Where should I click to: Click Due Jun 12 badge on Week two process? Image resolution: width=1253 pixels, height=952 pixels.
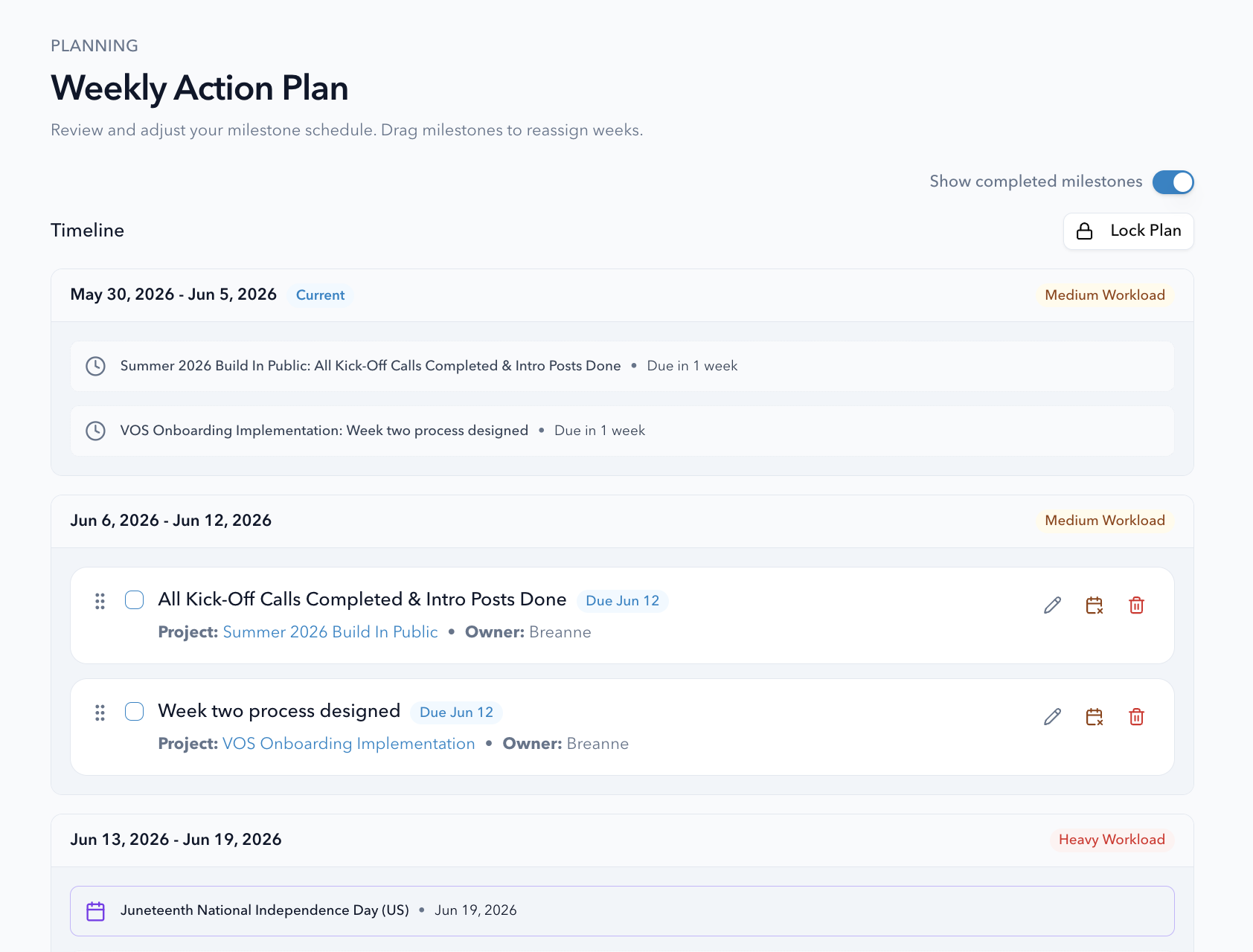tap(457, 713)
